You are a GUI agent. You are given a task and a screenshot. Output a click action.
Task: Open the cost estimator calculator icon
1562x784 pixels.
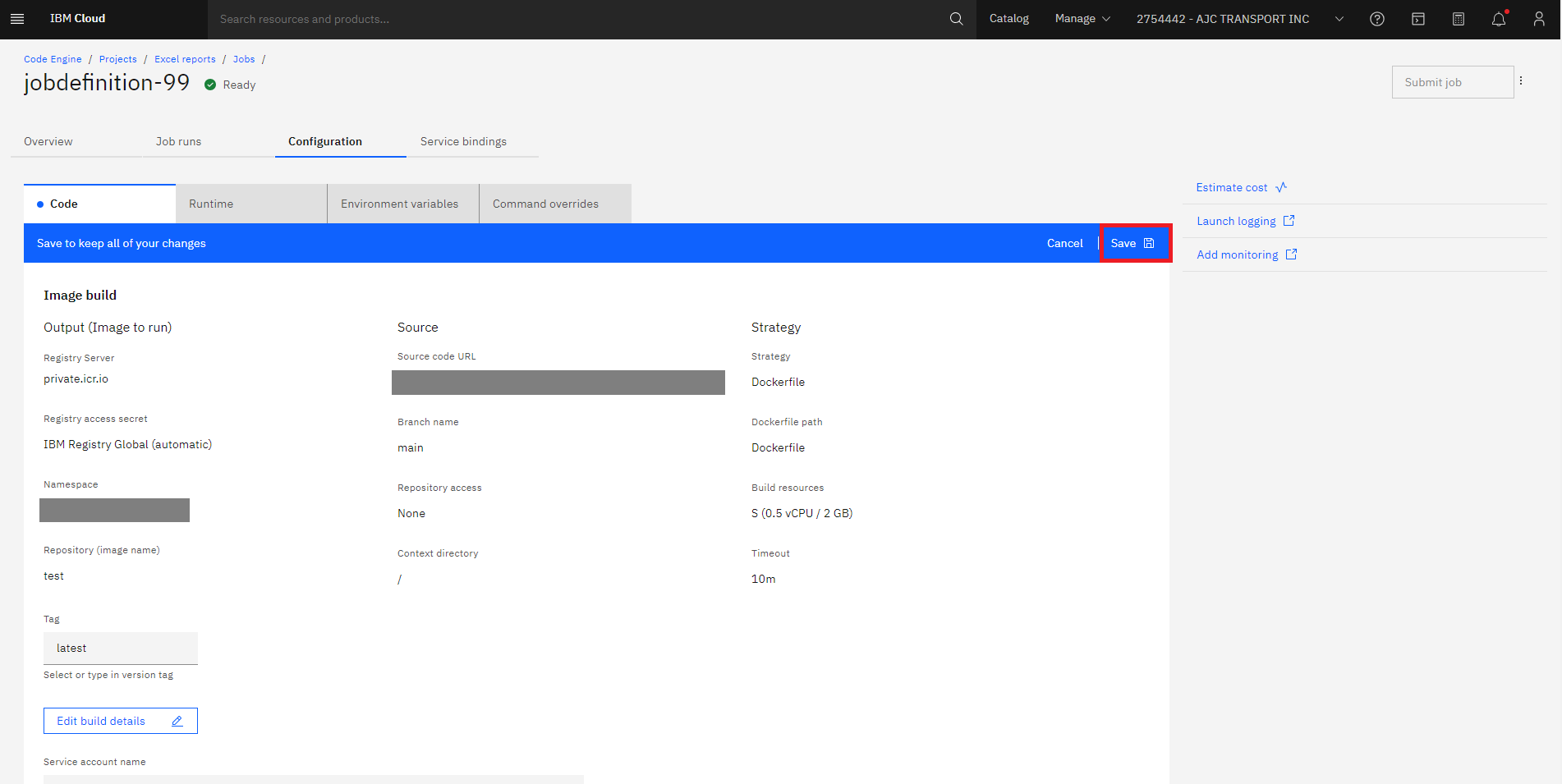point(1459,19)
